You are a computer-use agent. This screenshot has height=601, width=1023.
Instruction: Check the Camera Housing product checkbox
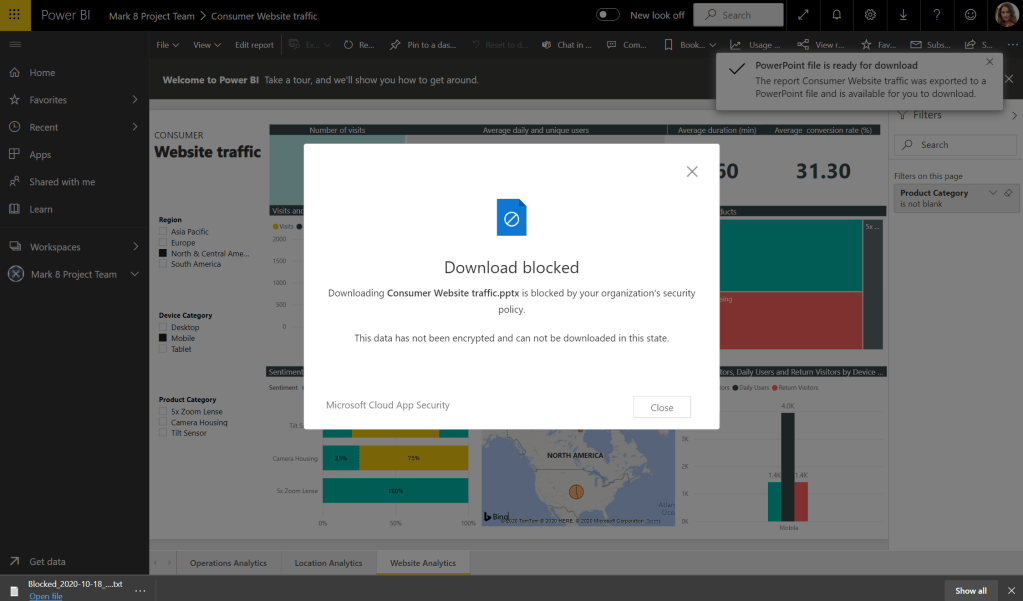pyautogui.click(x=164, y=422)
